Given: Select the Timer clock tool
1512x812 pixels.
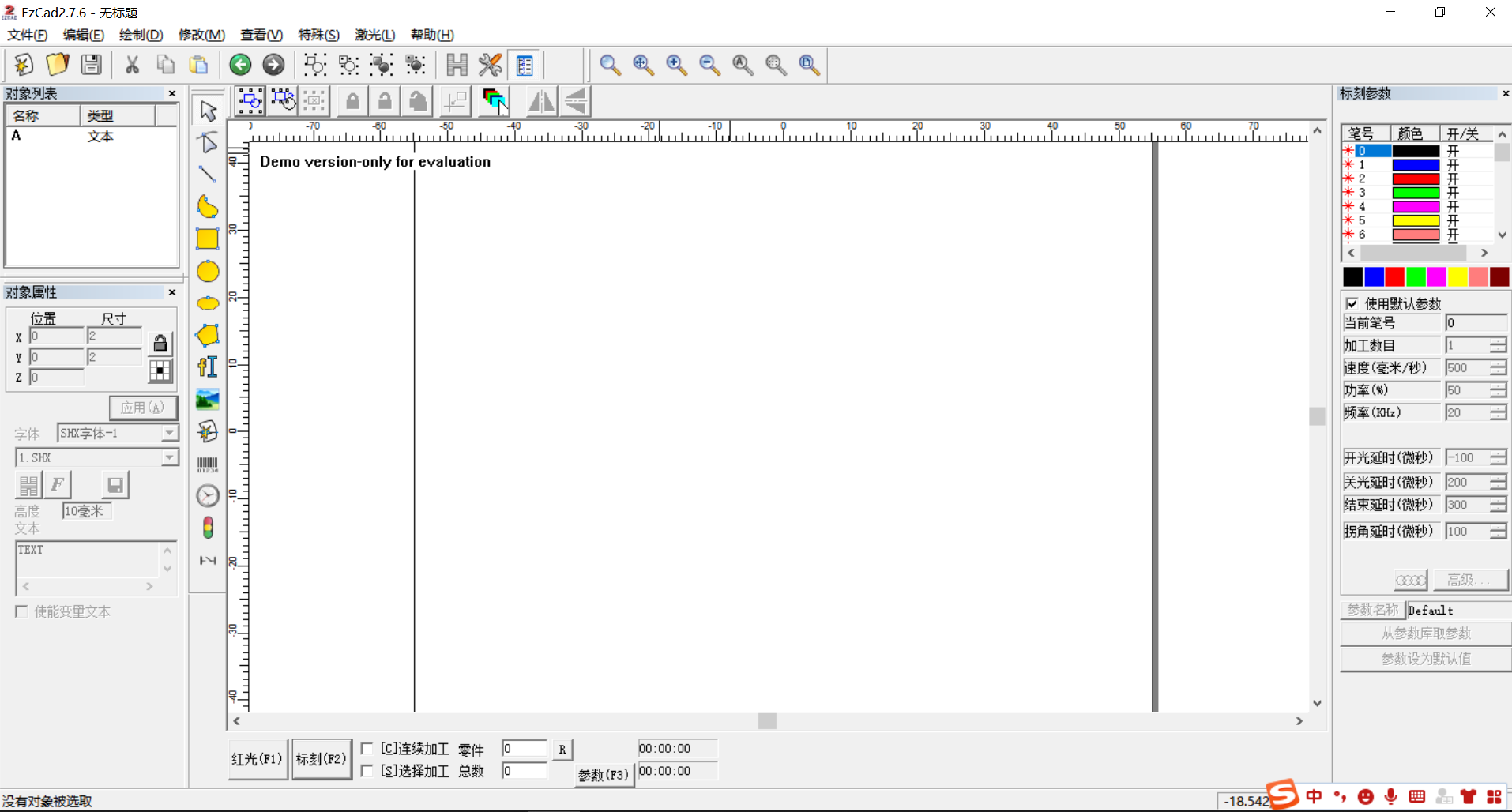Looking at the screenshot, I should tap(208, 495).
